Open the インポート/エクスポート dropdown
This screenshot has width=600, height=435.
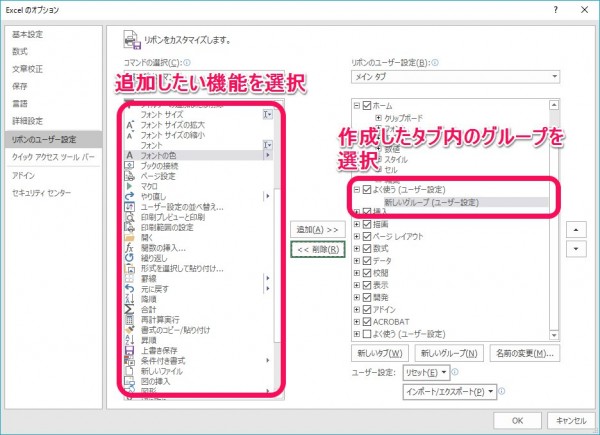click(x=450, y=392)
